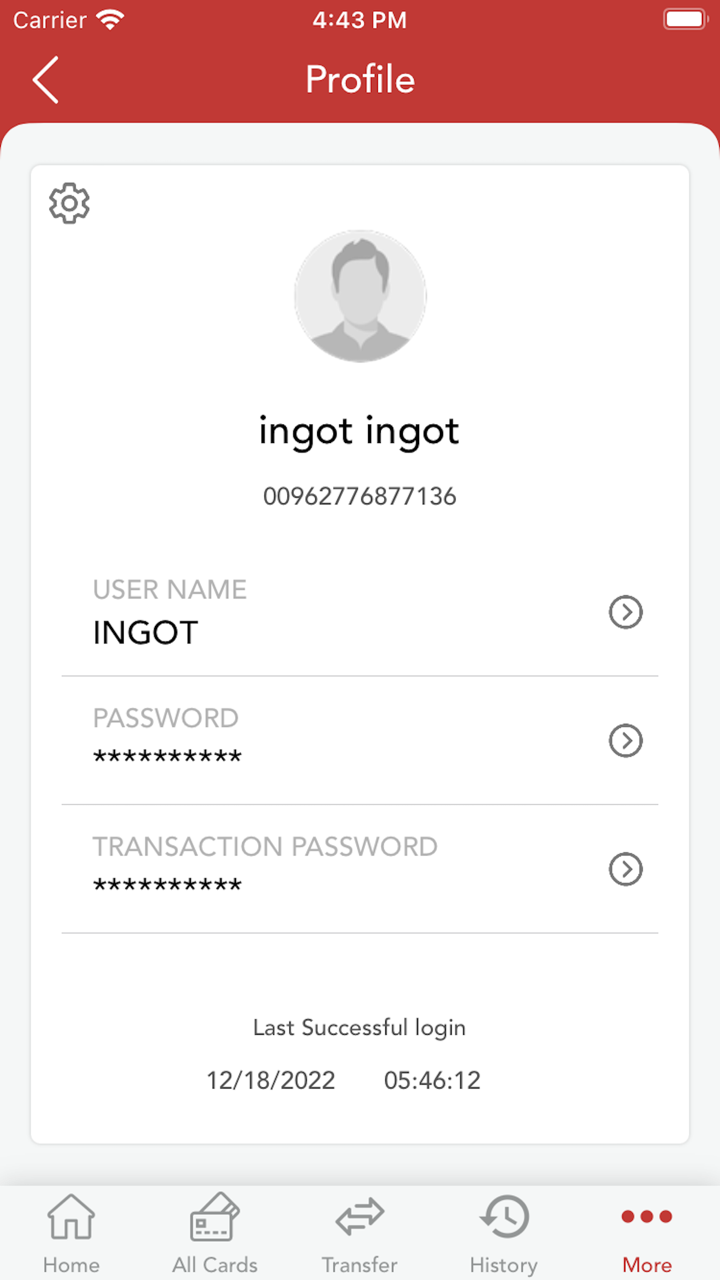Tap the Wi-Fi status bar icon
This screenshot has width=720, height=1280.
(110, 20)
